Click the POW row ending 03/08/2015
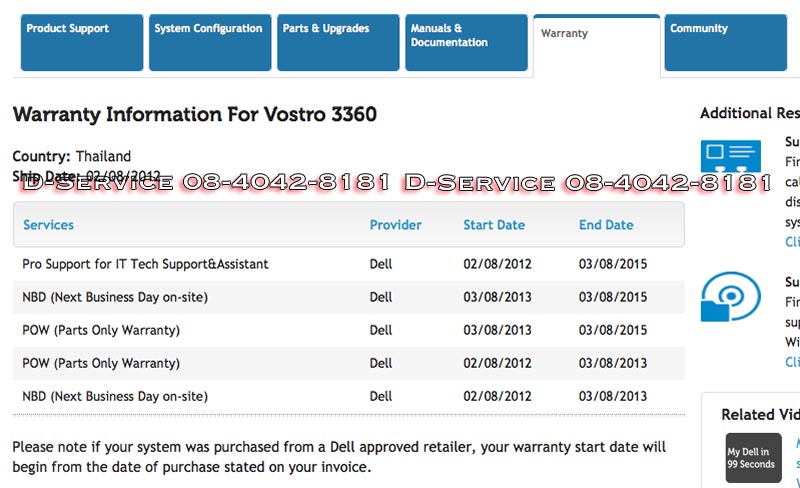The height and width of the screenshot is (488, 800). (x=101, y=330)
